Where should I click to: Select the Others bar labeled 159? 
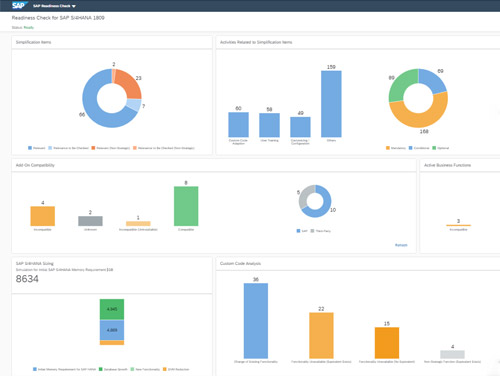tap(331, 104)
